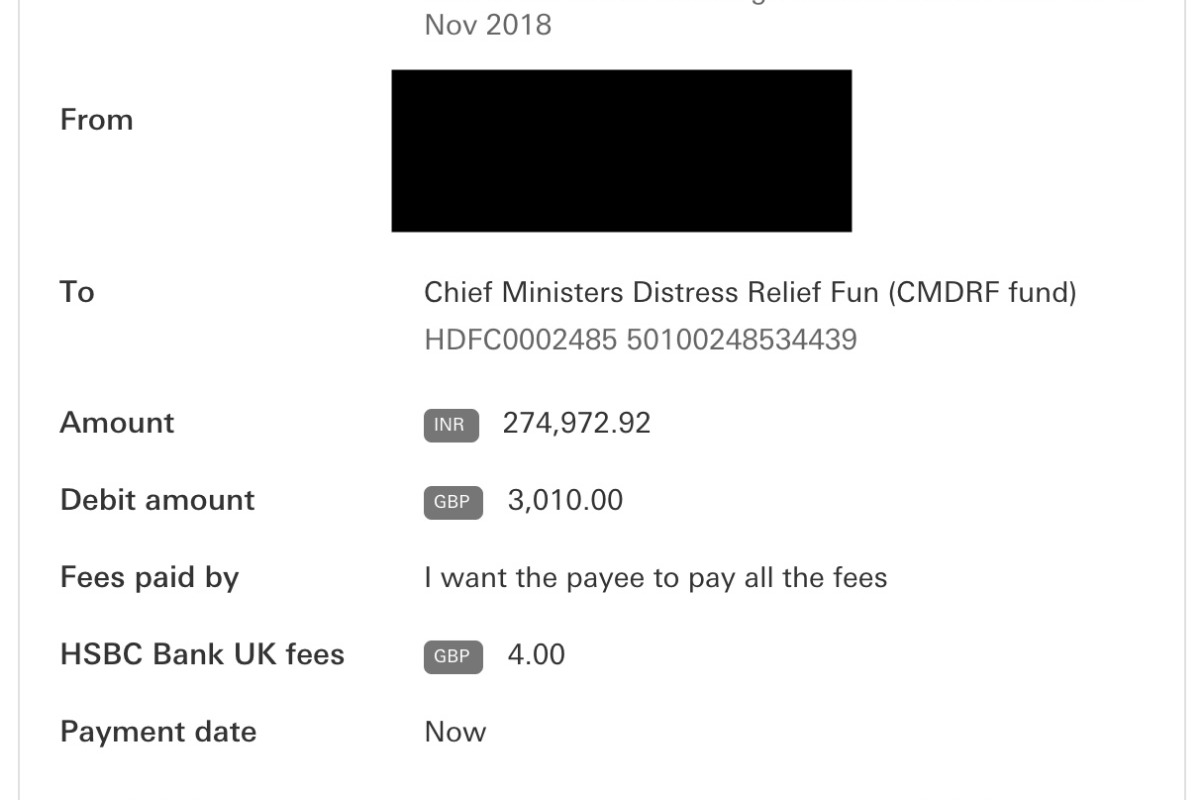The height and width of the screenshot is (800, 1200).
Task: Click the Amount label
Action: [117, 423]
